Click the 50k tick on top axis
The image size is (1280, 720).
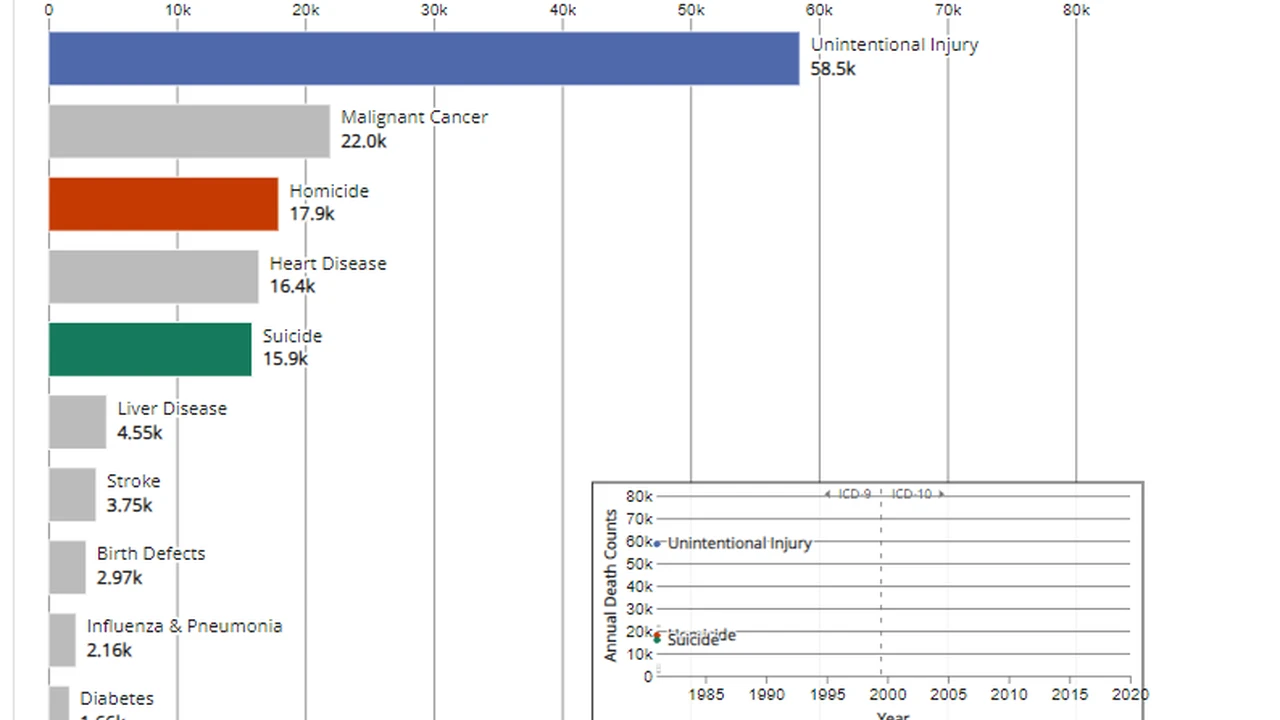tap(691, 10)
